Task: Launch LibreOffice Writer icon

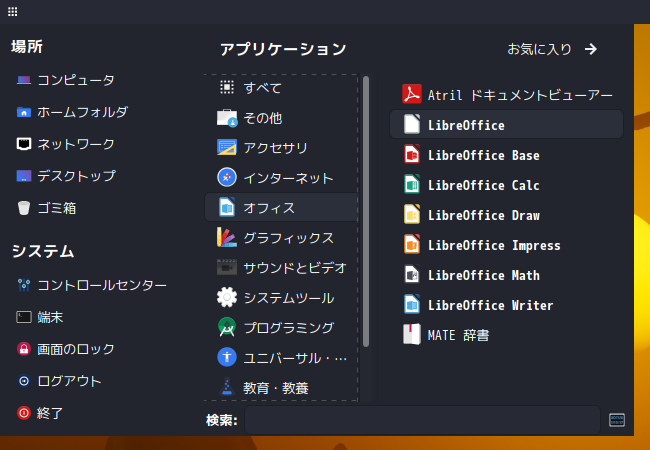Action: click(412, 304)
